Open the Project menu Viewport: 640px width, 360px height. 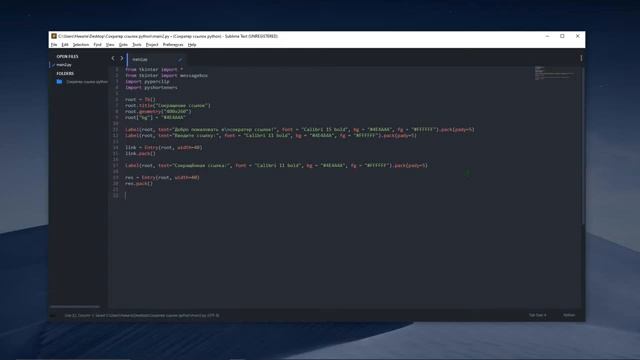(x=152, y=44)
